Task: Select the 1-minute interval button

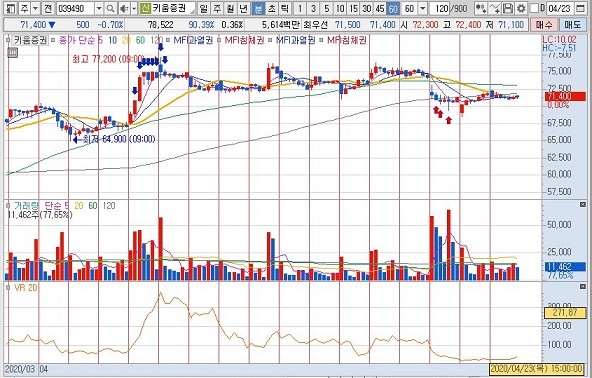Action: point(300,8)
